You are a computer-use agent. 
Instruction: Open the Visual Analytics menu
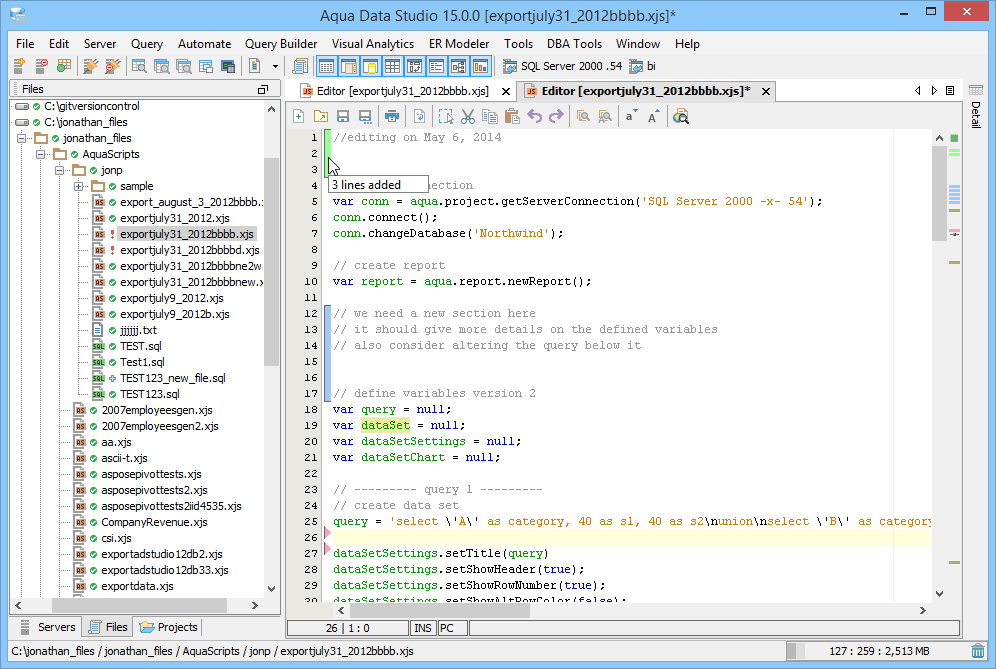pyautogui.click(x=373, y=43)
